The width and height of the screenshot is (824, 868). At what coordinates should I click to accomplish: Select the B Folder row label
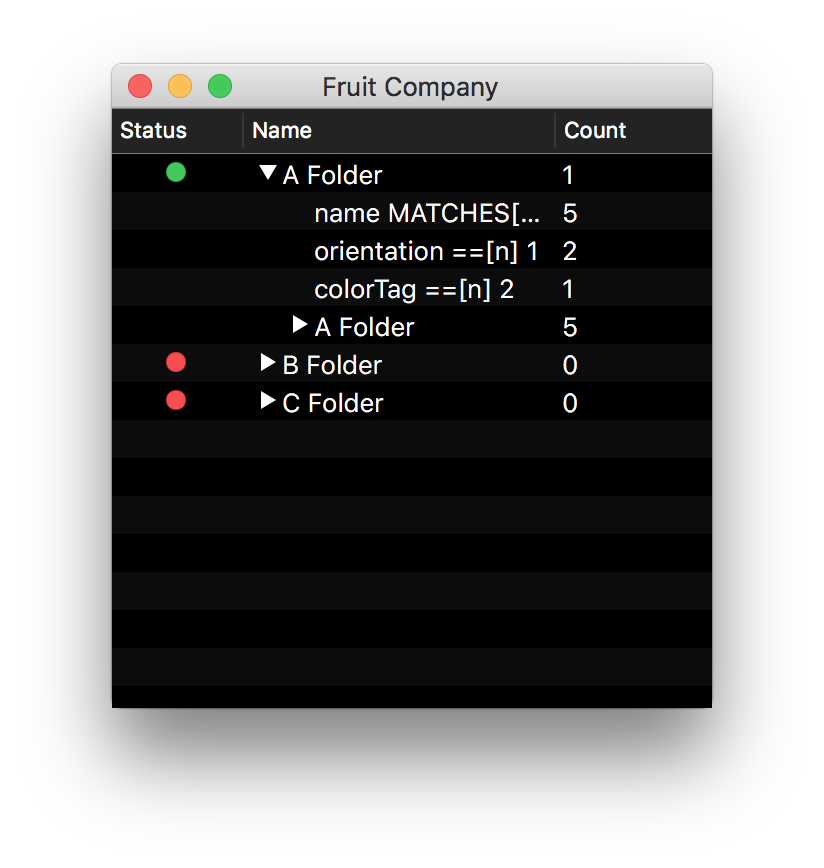click(332, 365)
